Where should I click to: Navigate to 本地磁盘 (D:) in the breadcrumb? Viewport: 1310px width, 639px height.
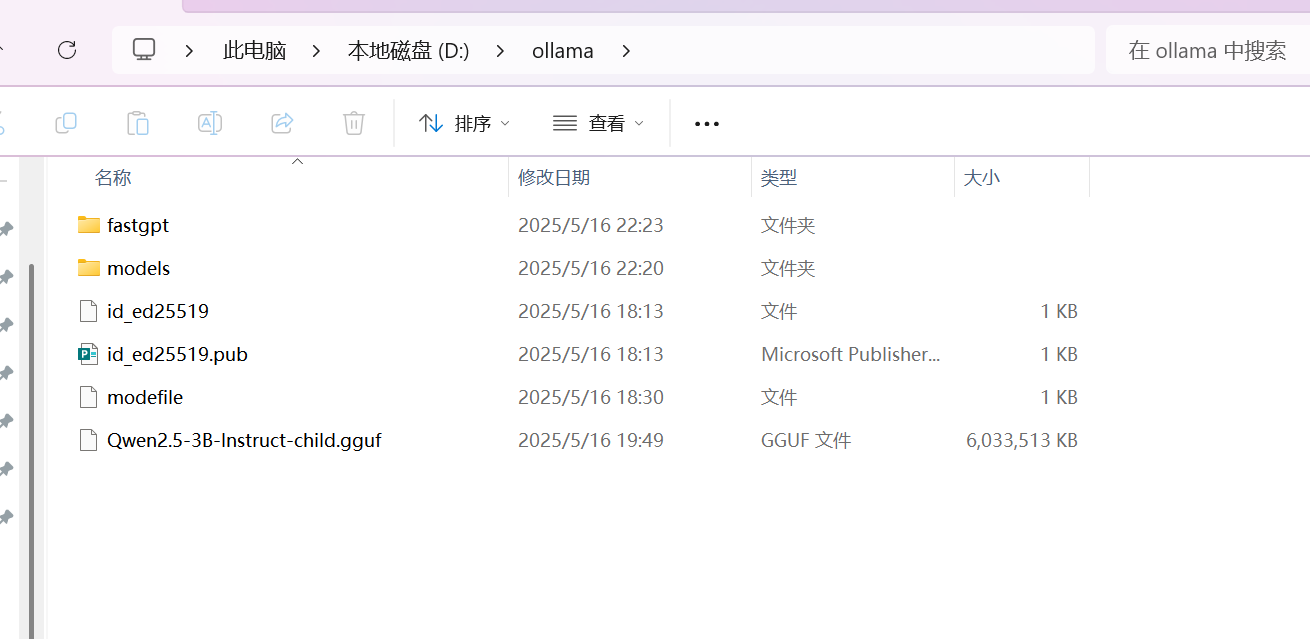[408, 51]
